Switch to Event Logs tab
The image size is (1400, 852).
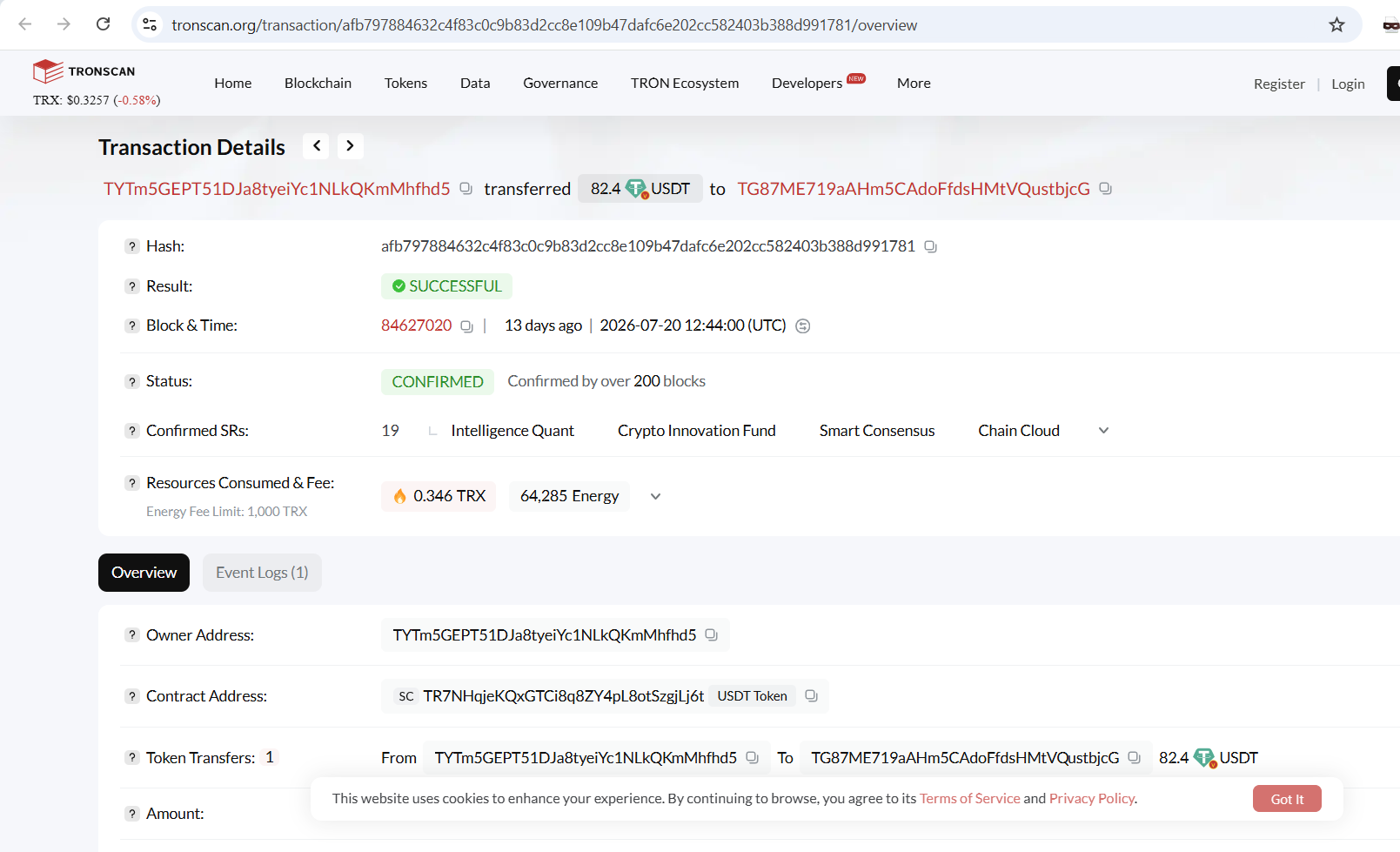(262, 573)
